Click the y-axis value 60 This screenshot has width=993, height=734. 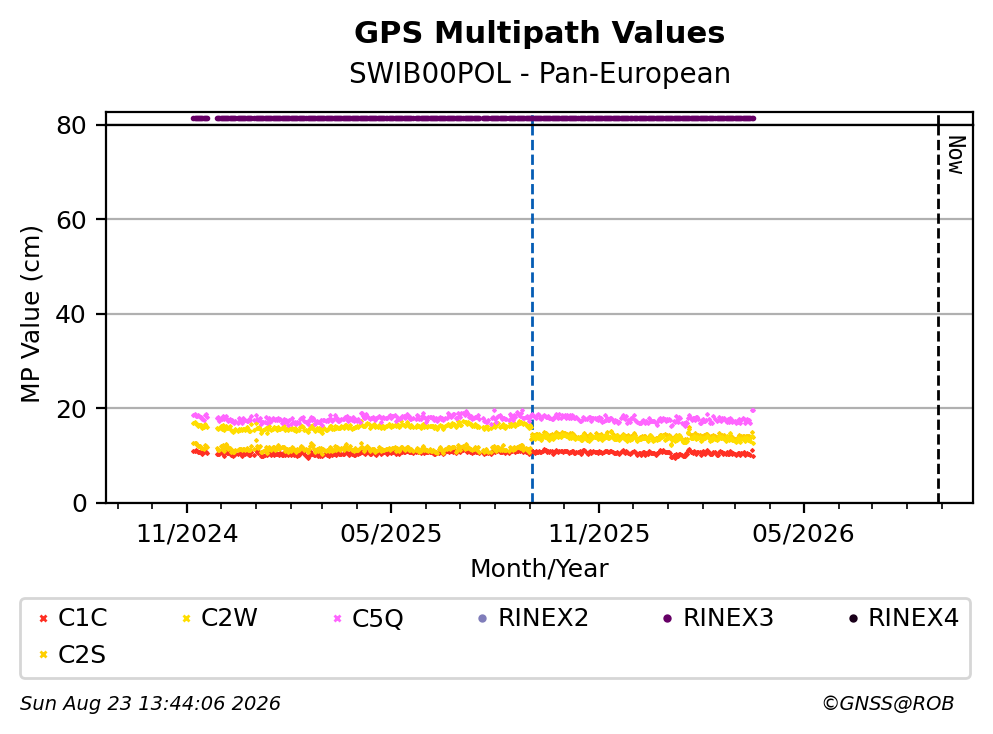(x=72, y=220)
